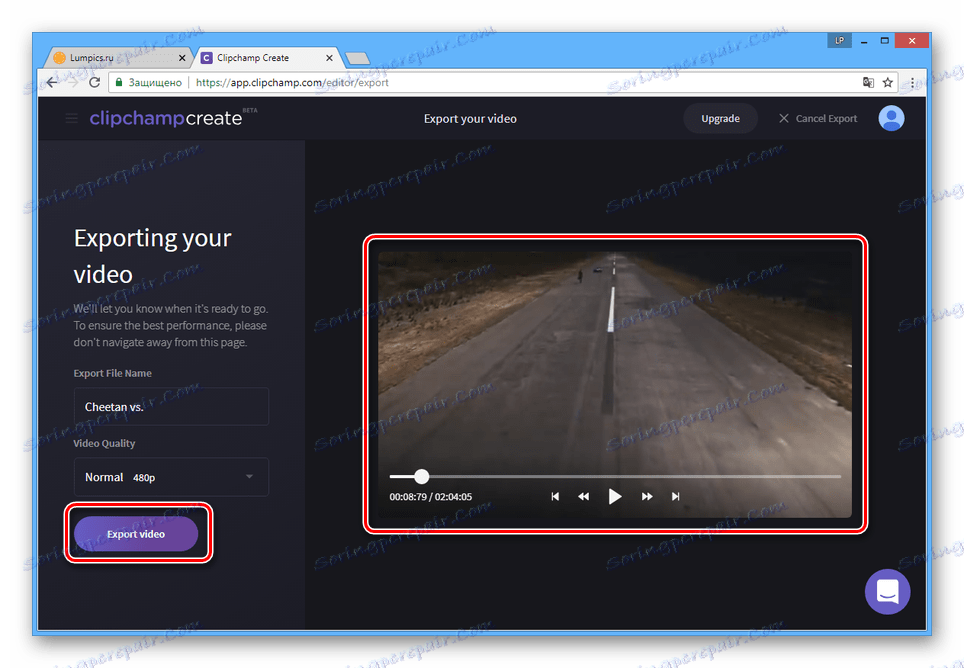Click the Export video button
The width and height of the screenshot is (964, 668).
pyautogui.click(x=135, y=533)
